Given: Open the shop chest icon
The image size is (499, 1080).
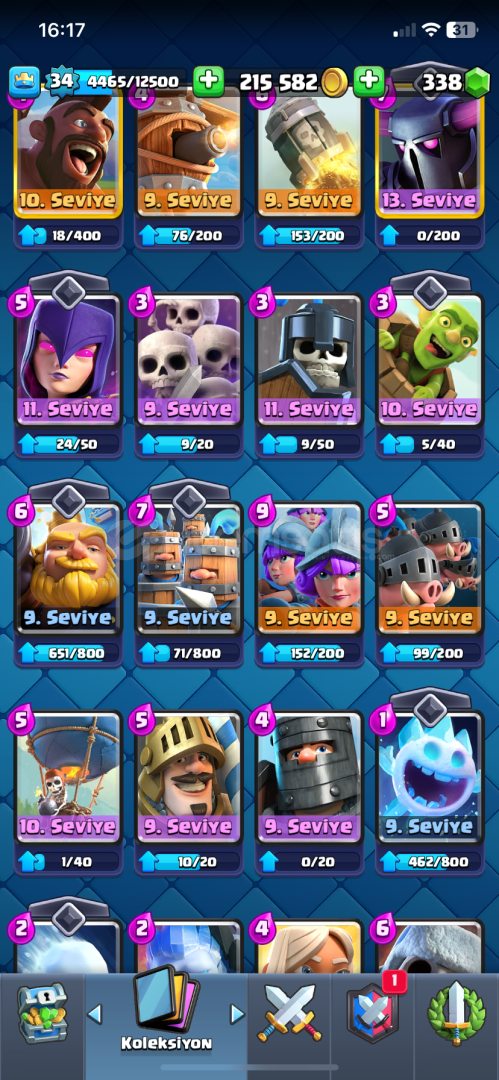Looking at the screenshot, I should (x=43, y=1012).
